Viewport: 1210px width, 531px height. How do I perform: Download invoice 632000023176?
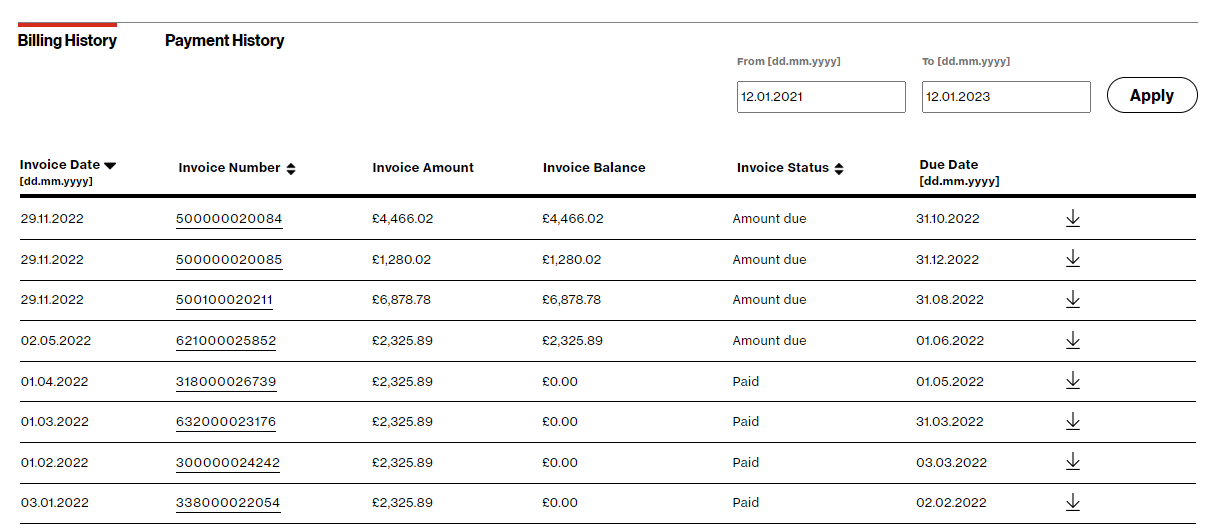tap(1073, 421)
